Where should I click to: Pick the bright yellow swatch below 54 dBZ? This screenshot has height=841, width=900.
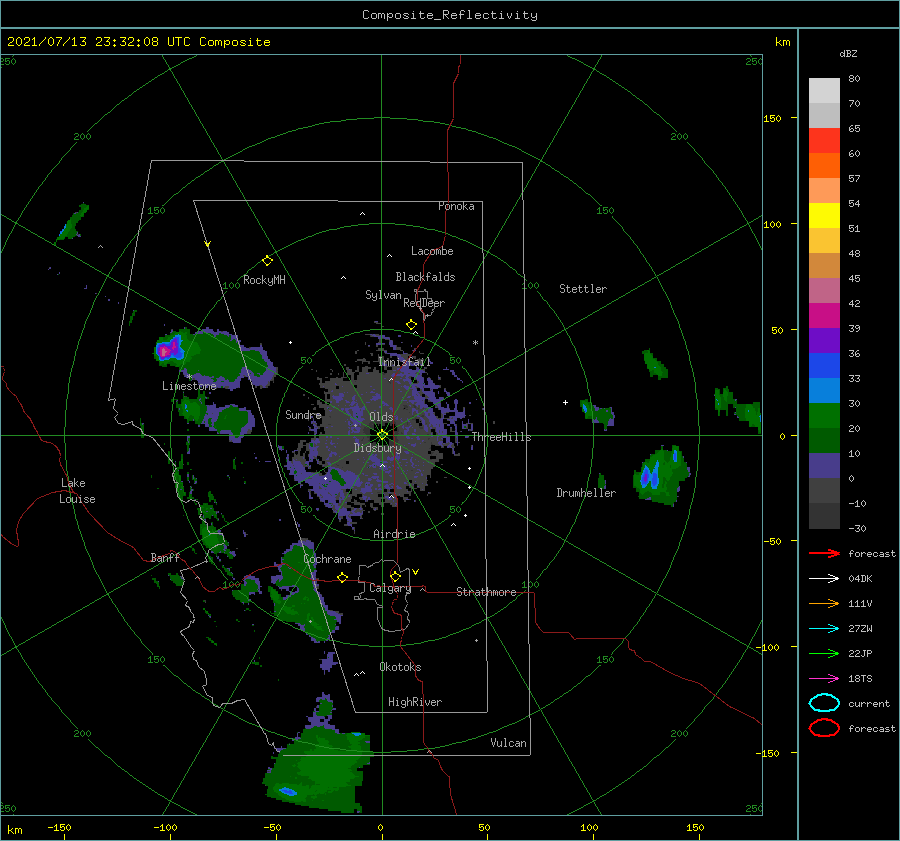824,215
